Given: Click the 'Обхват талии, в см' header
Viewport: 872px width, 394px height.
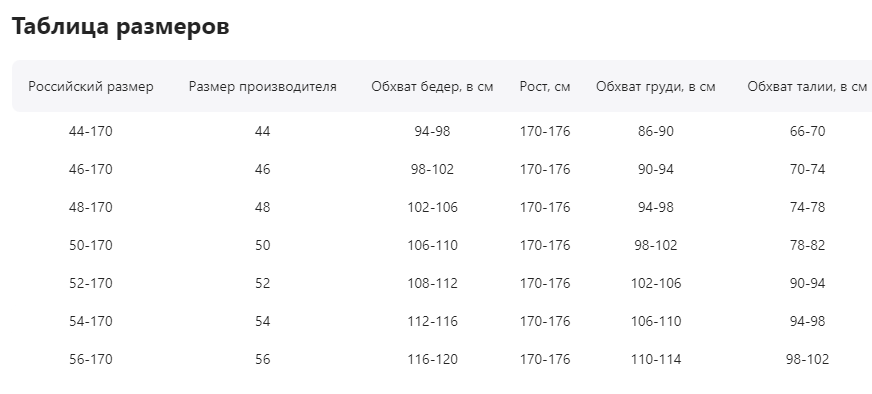Looking at the screenshot, I should click(x=807, y=87).
